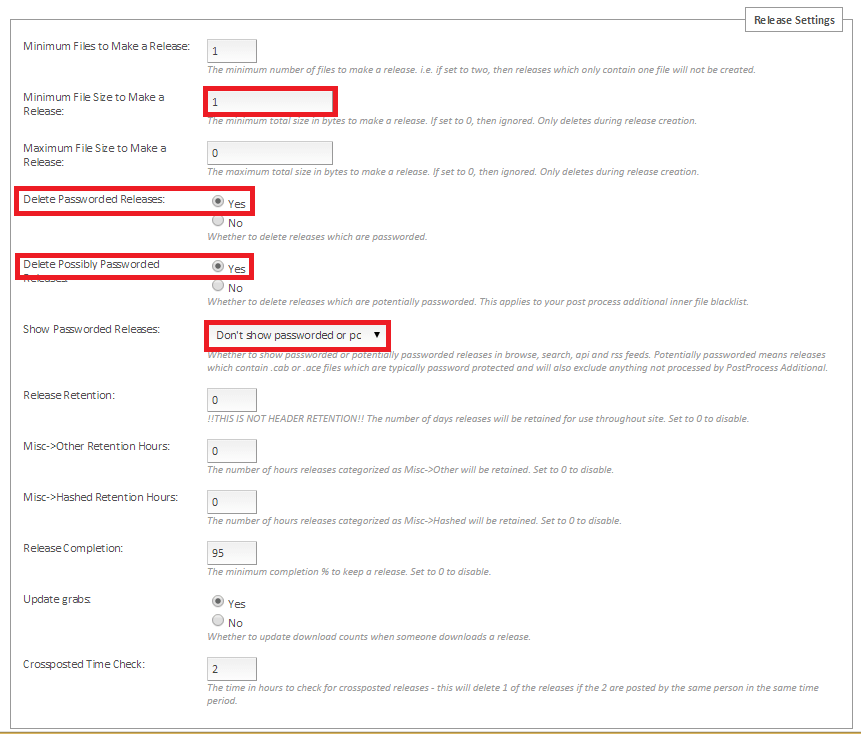Click the Release Retention input field
The height and width of the screenshot is (734, 861).
point(231,400)
